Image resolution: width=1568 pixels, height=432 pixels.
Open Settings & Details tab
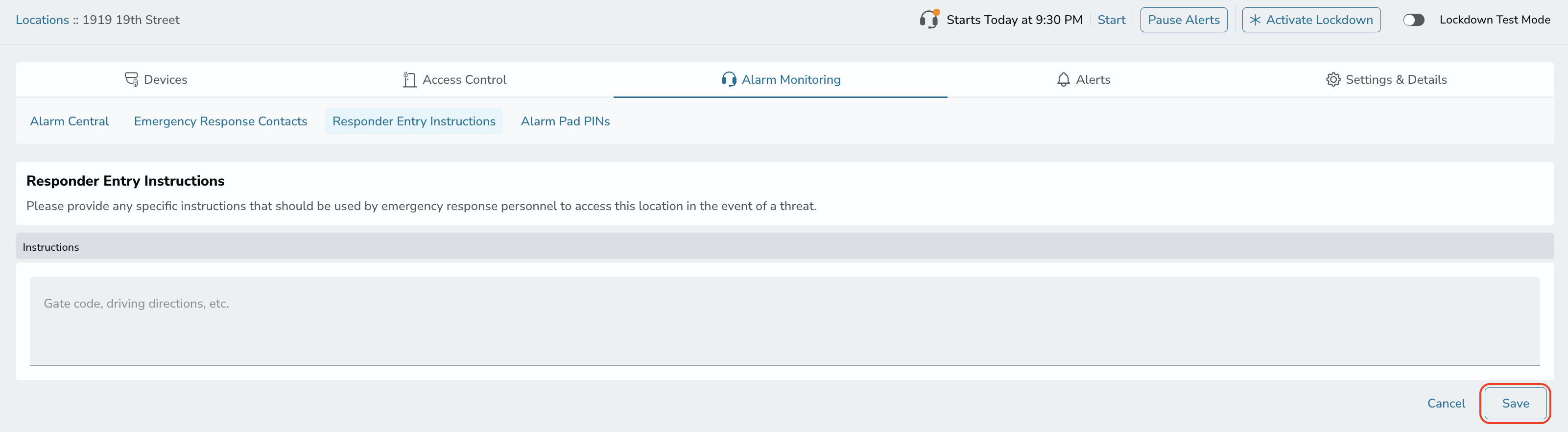tap(1387, 80)
